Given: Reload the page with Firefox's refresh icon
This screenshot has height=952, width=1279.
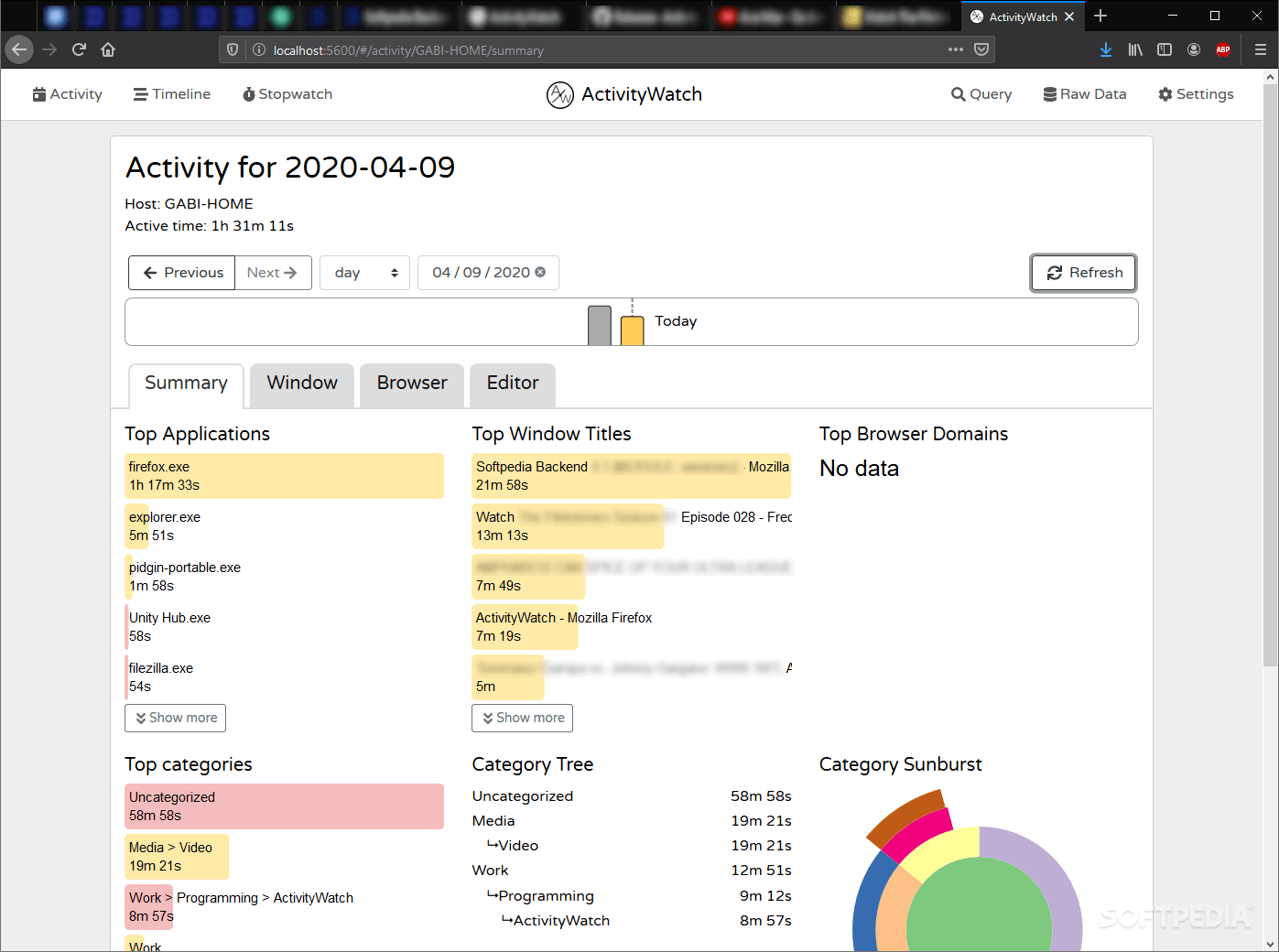Looking at the screenshot, I should 79,49.
